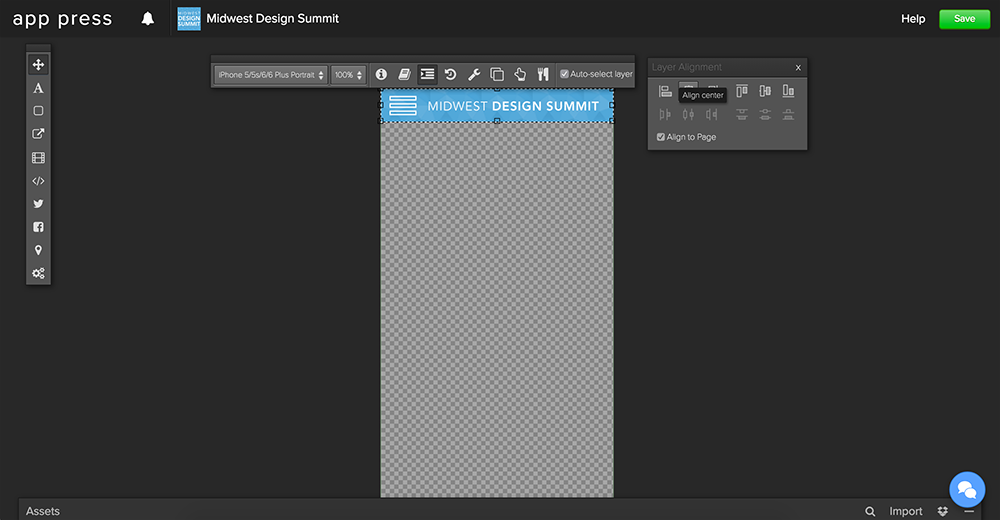
Task: Select the Move tool
Action: [x=38, y=65]
